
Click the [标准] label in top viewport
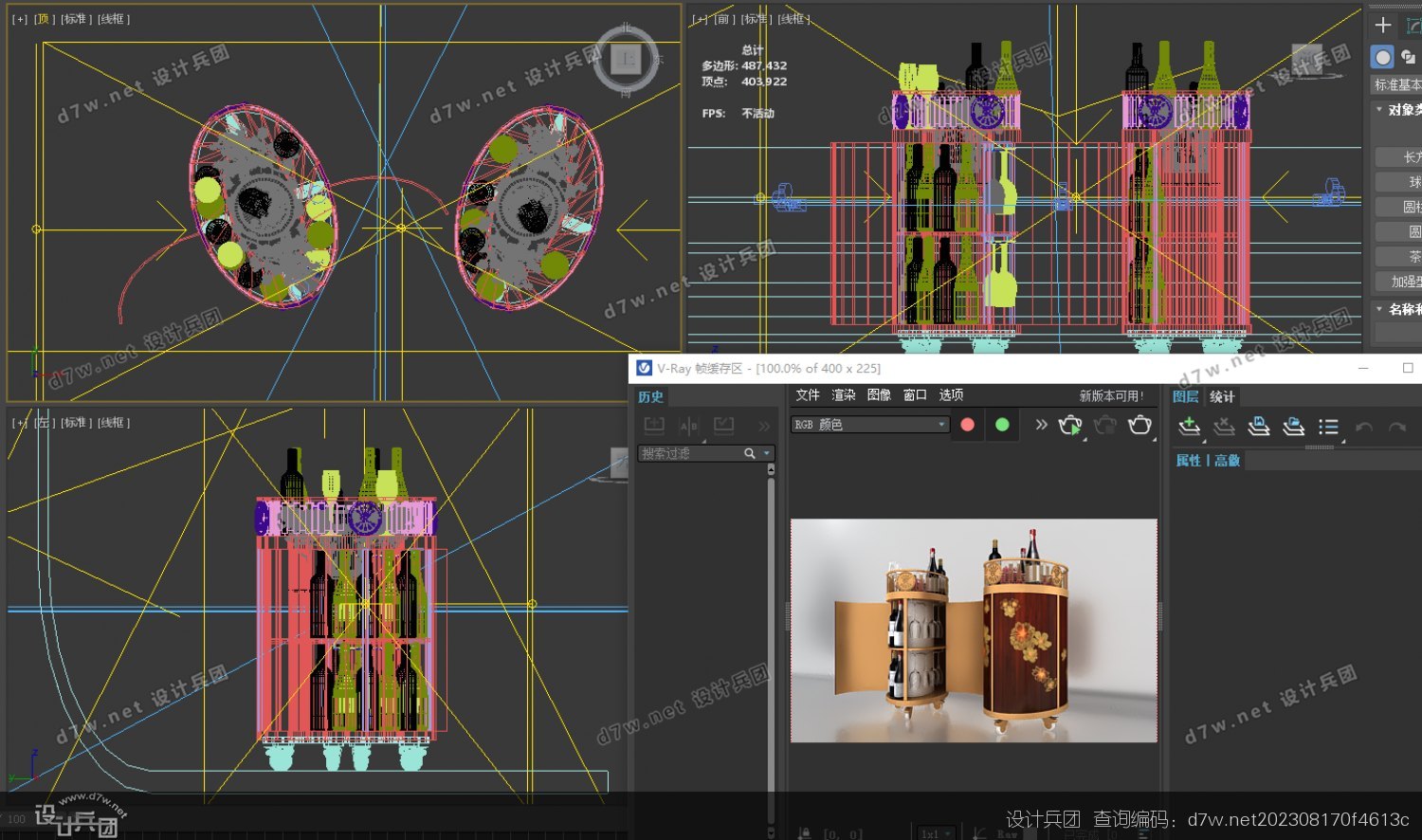pyautogui.click(x=75, y=19)
